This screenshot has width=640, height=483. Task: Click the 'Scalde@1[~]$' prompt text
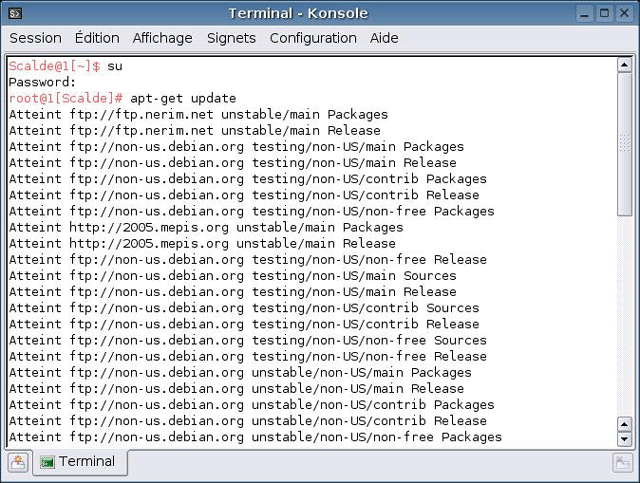[55, 66]
